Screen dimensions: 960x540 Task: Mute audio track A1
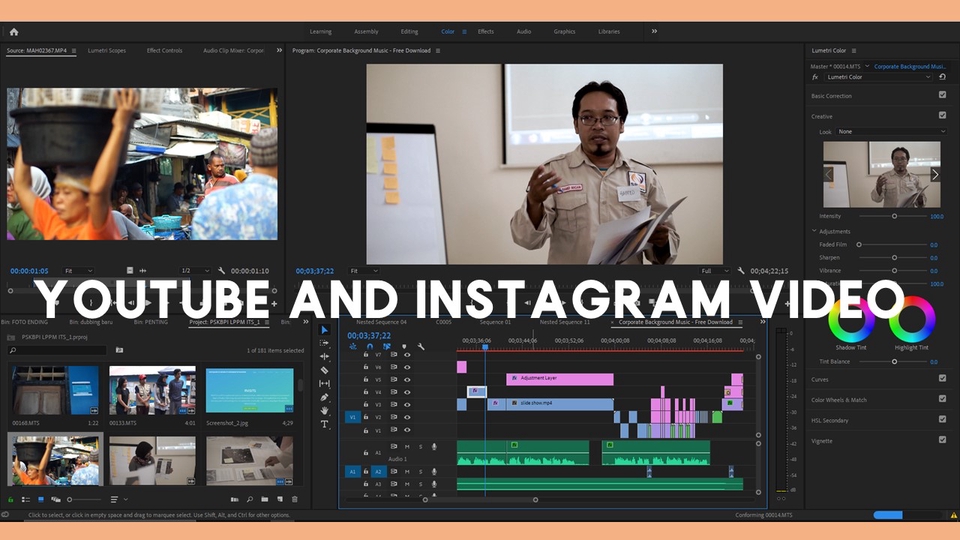[407, 447]
